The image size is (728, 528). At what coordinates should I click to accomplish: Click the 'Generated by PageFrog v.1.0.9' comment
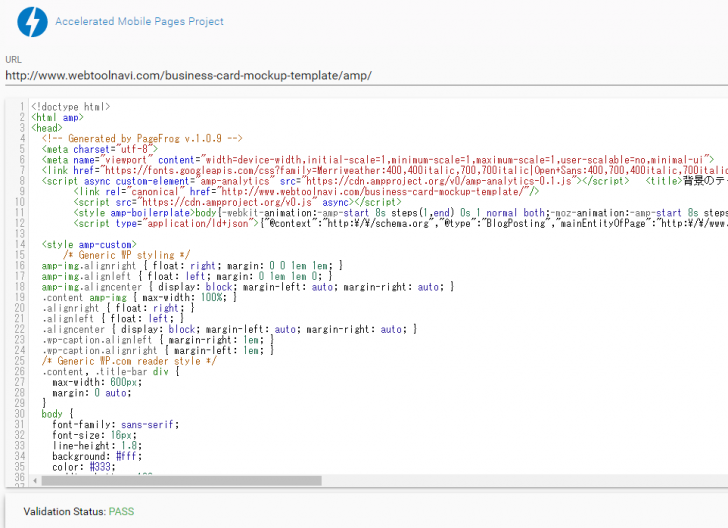click(142, 138)
